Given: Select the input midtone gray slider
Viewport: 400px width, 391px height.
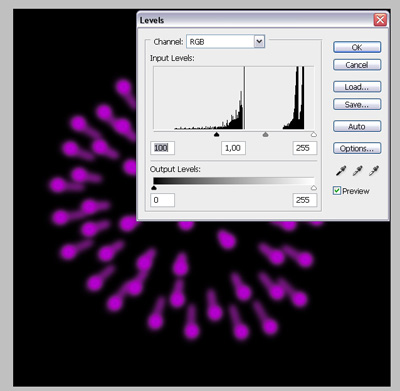Looking at the screenshot, I should pyautogui.click(x=265, y=134).
